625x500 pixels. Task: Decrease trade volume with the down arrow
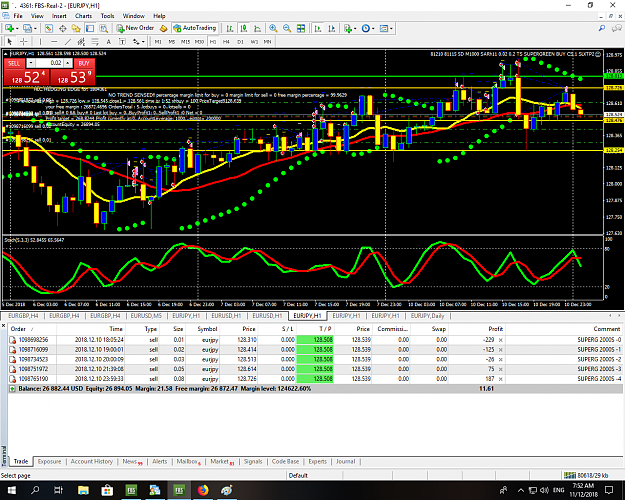coord(31,63)
